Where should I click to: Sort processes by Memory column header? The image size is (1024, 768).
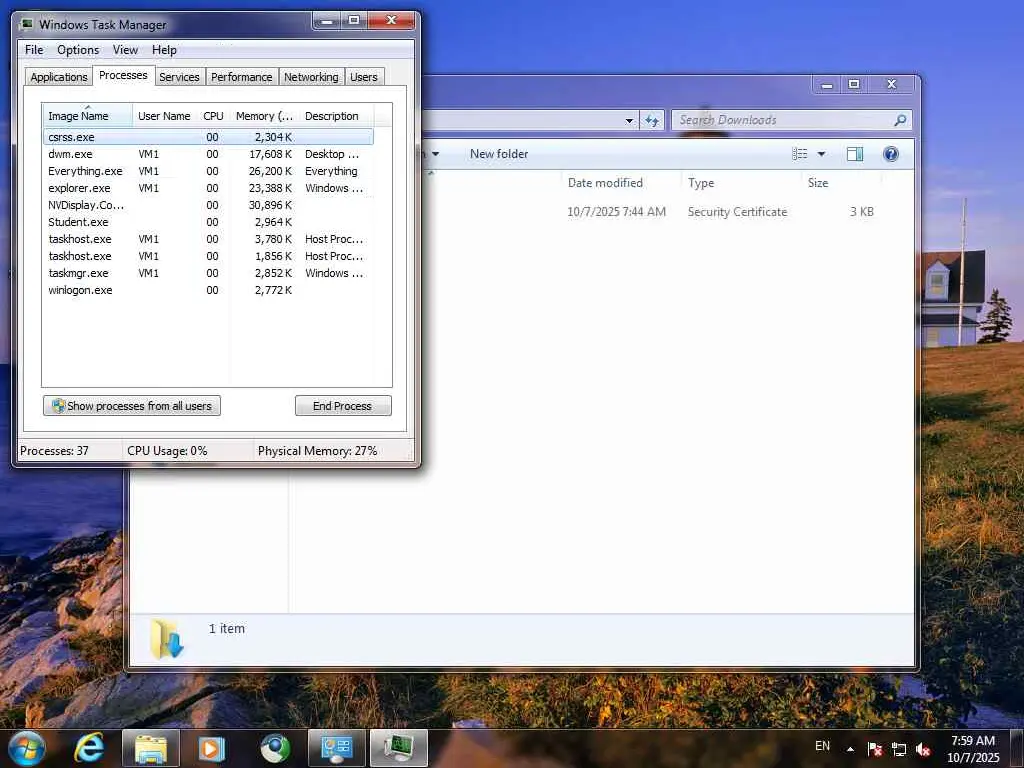(264, 116)
